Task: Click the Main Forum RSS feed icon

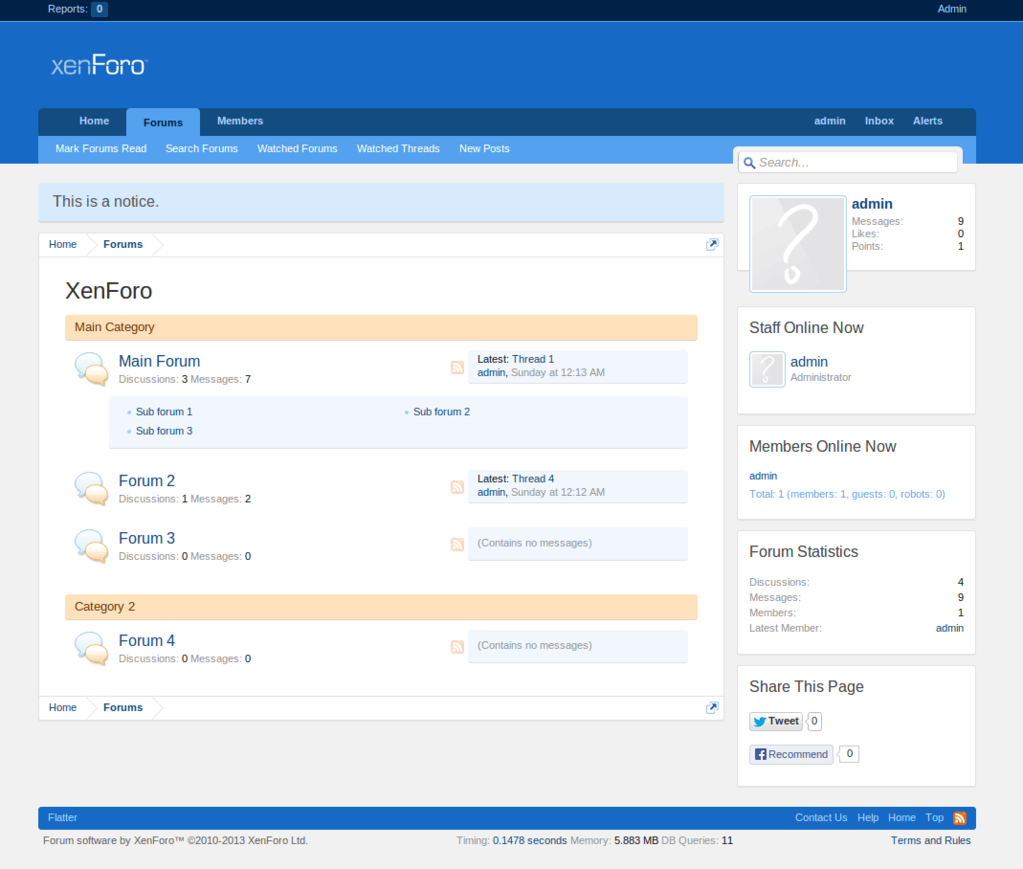Action: click(x=457, y=368)
